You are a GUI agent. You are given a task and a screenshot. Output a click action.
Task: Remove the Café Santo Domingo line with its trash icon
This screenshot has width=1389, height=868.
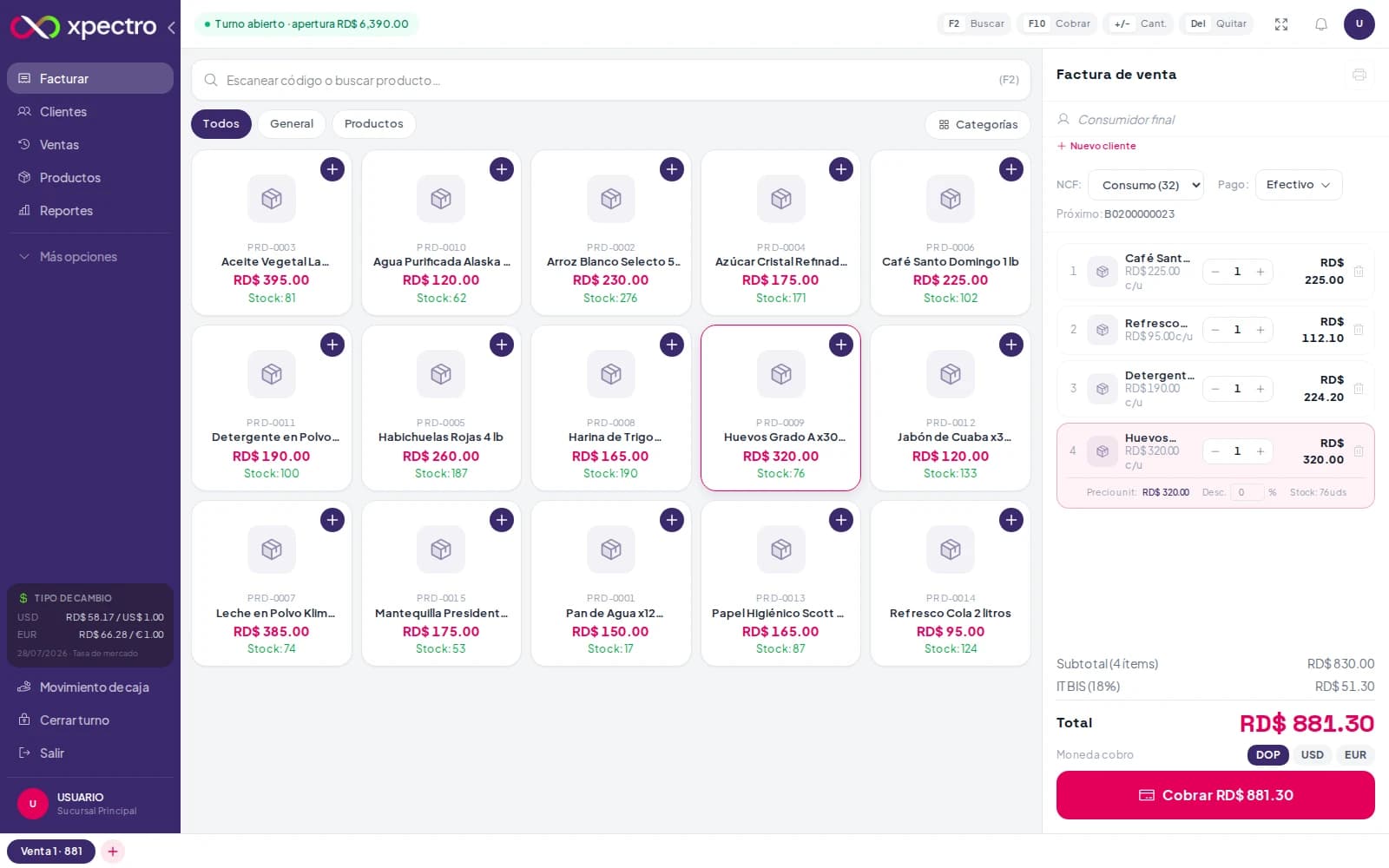pos(1359,272)
